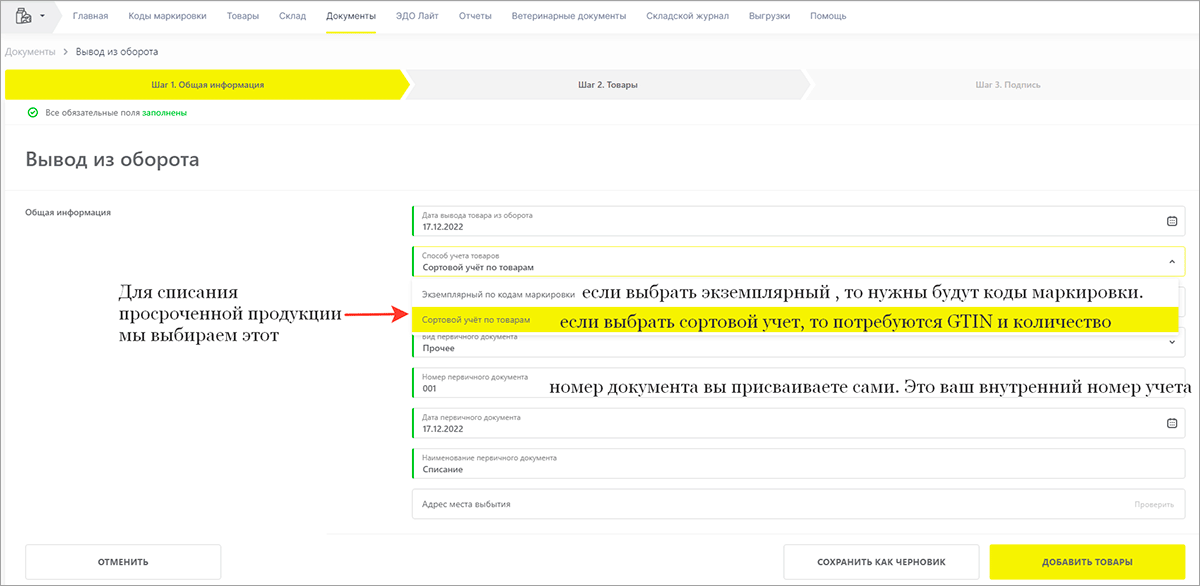Open the Складской журнал section
Viewport: 1200px width, 586px height.
[688, 16]
